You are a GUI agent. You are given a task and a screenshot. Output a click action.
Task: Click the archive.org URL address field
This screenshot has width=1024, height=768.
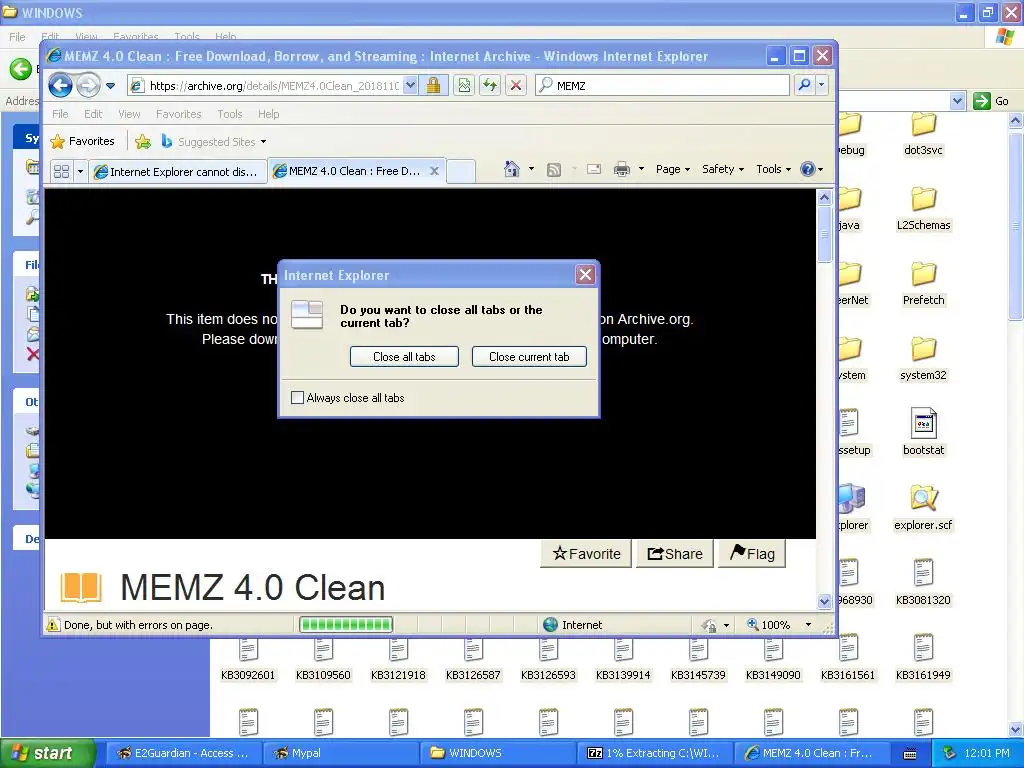[x=274, y=86]
